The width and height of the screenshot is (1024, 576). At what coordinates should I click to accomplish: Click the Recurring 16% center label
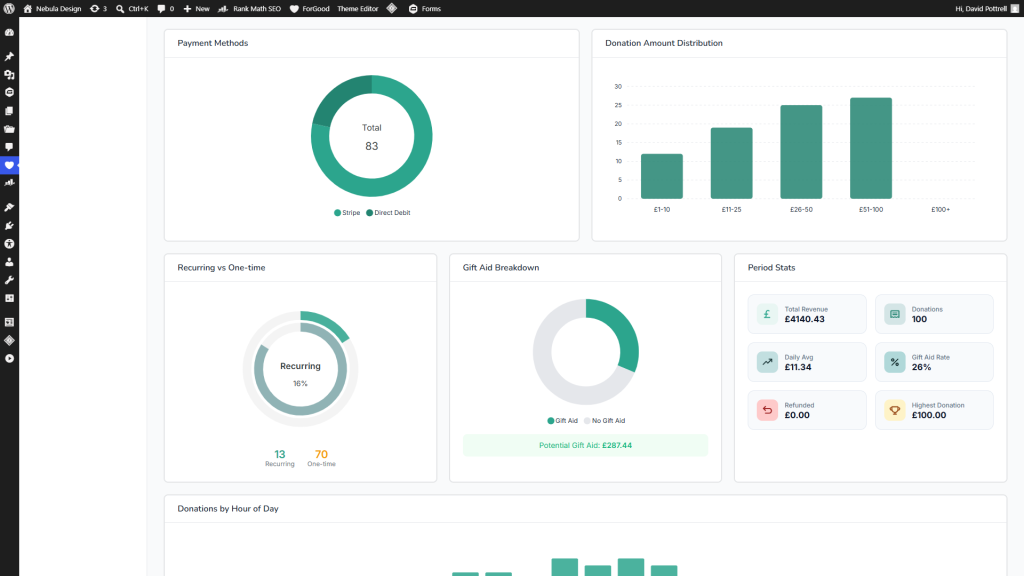click(x=300, y=374)
